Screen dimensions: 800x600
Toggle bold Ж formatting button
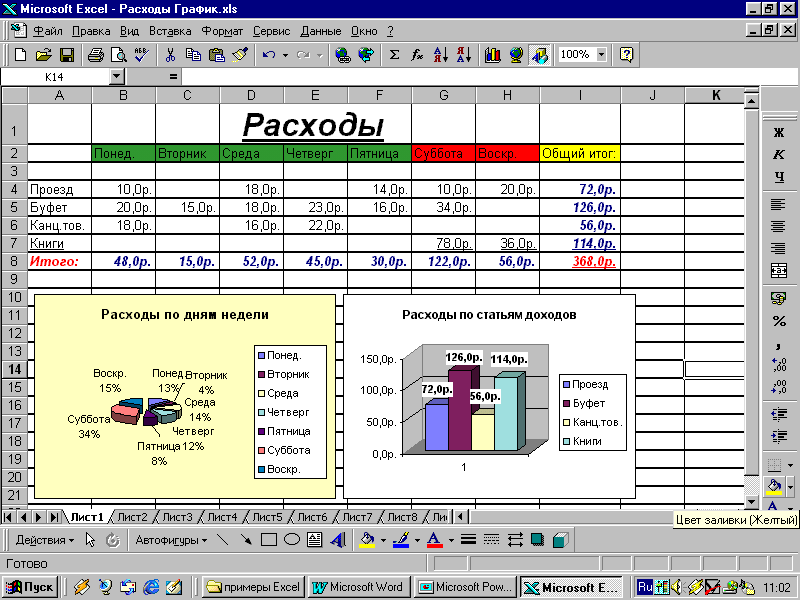point(779,133)
